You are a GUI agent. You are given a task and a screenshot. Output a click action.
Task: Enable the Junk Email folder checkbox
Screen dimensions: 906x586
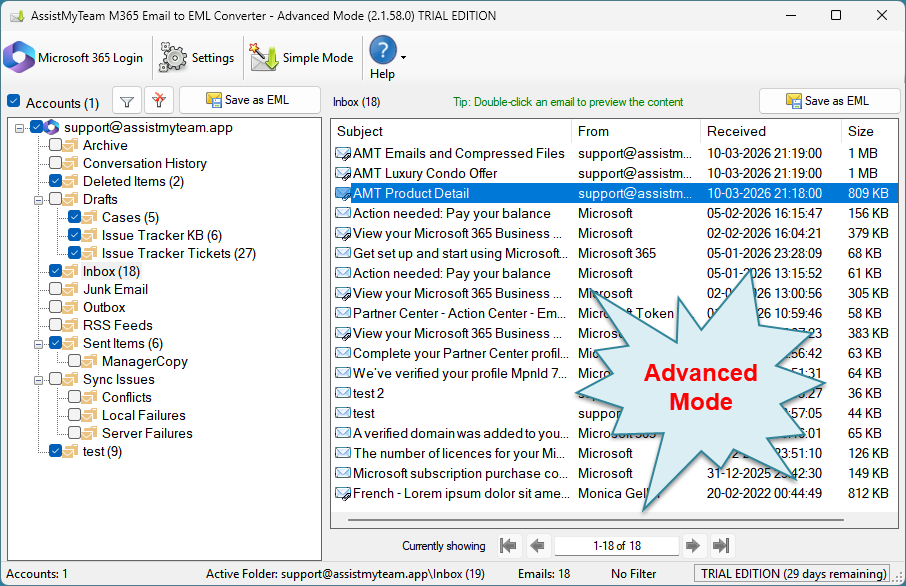pos(56,289)
